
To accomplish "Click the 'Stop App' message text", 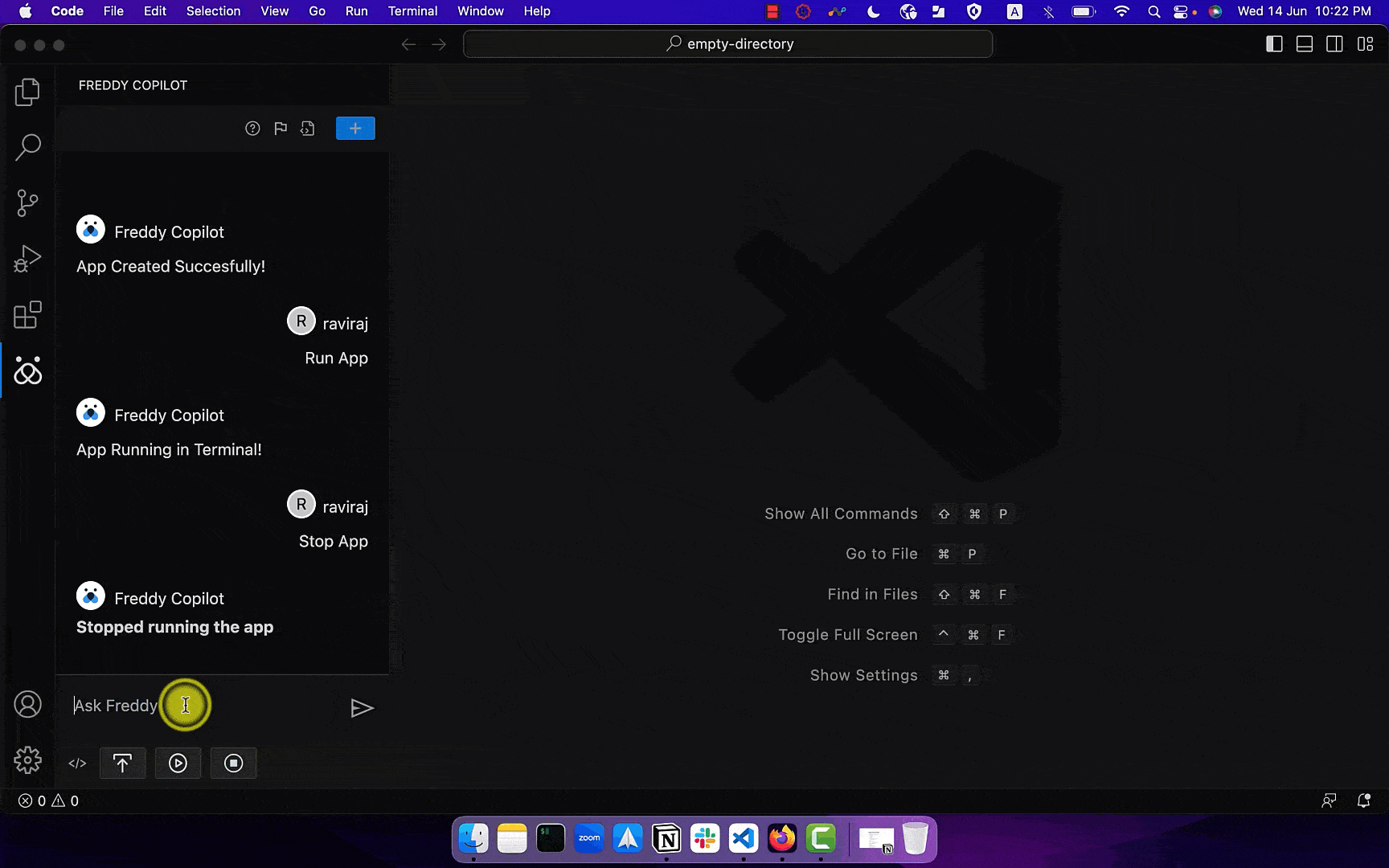I will coord(334,542).
